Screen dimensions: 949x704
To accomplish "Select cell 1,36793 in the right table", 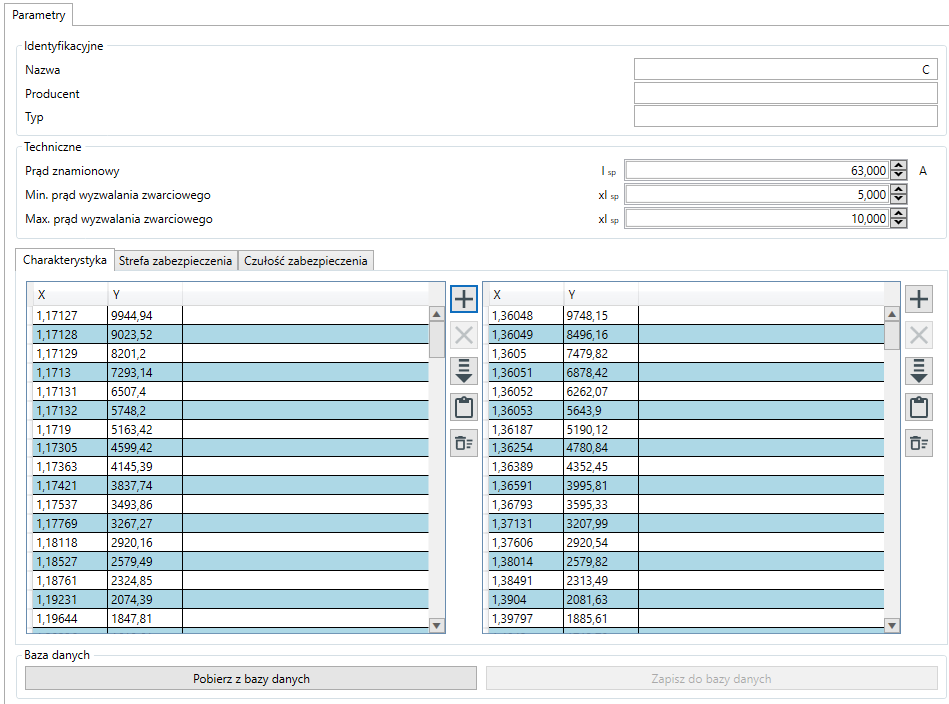I will 526,505.
